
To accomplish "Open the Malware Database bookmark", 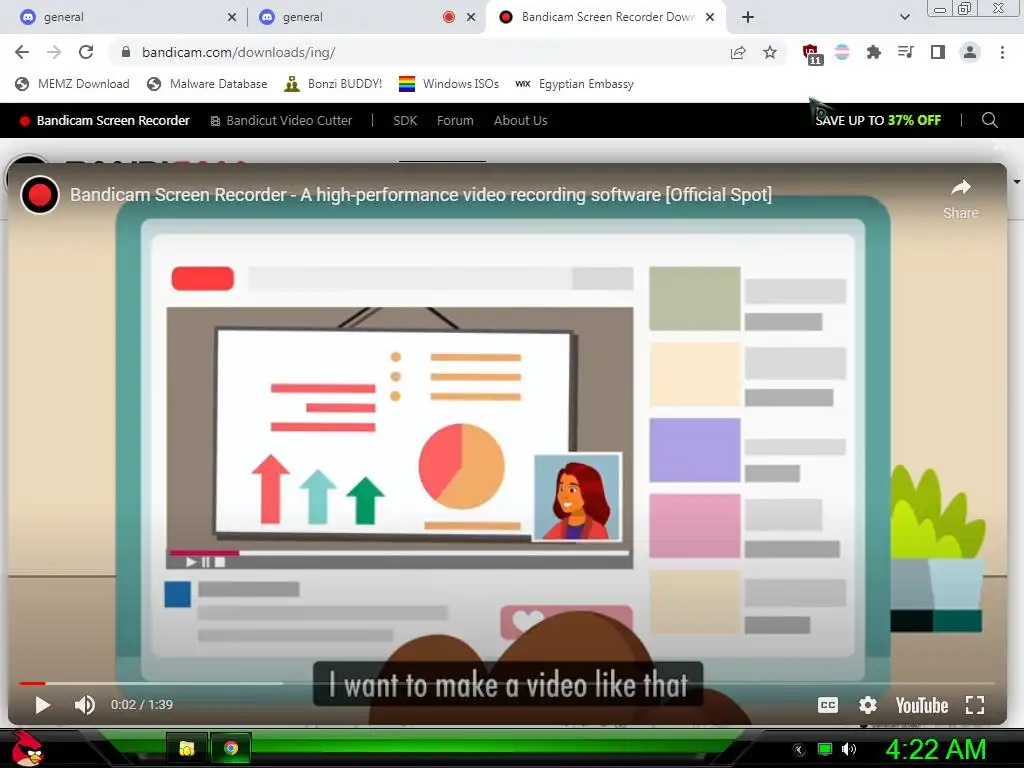I will [207, 84].
